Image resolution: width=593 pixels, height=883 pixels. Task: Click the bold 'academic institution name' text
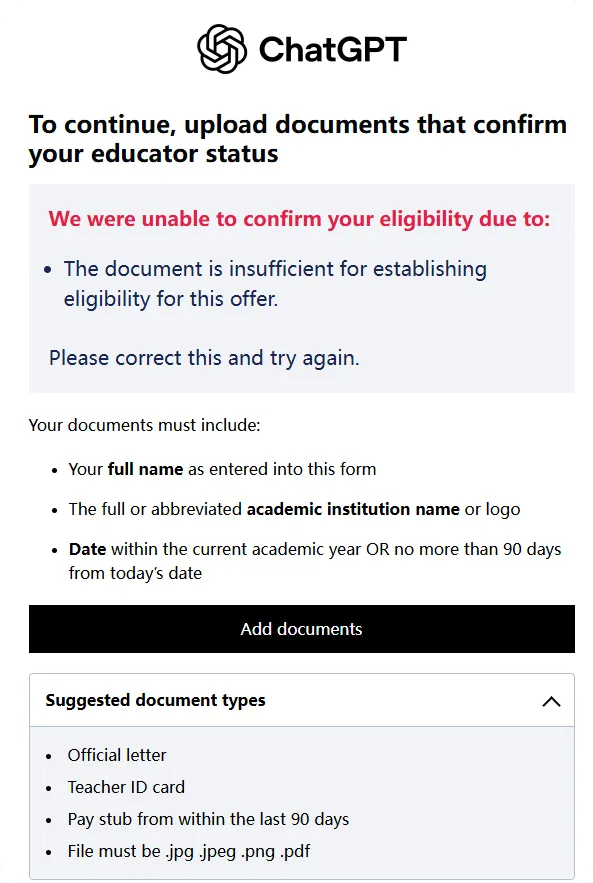click(x=353, y=509)
